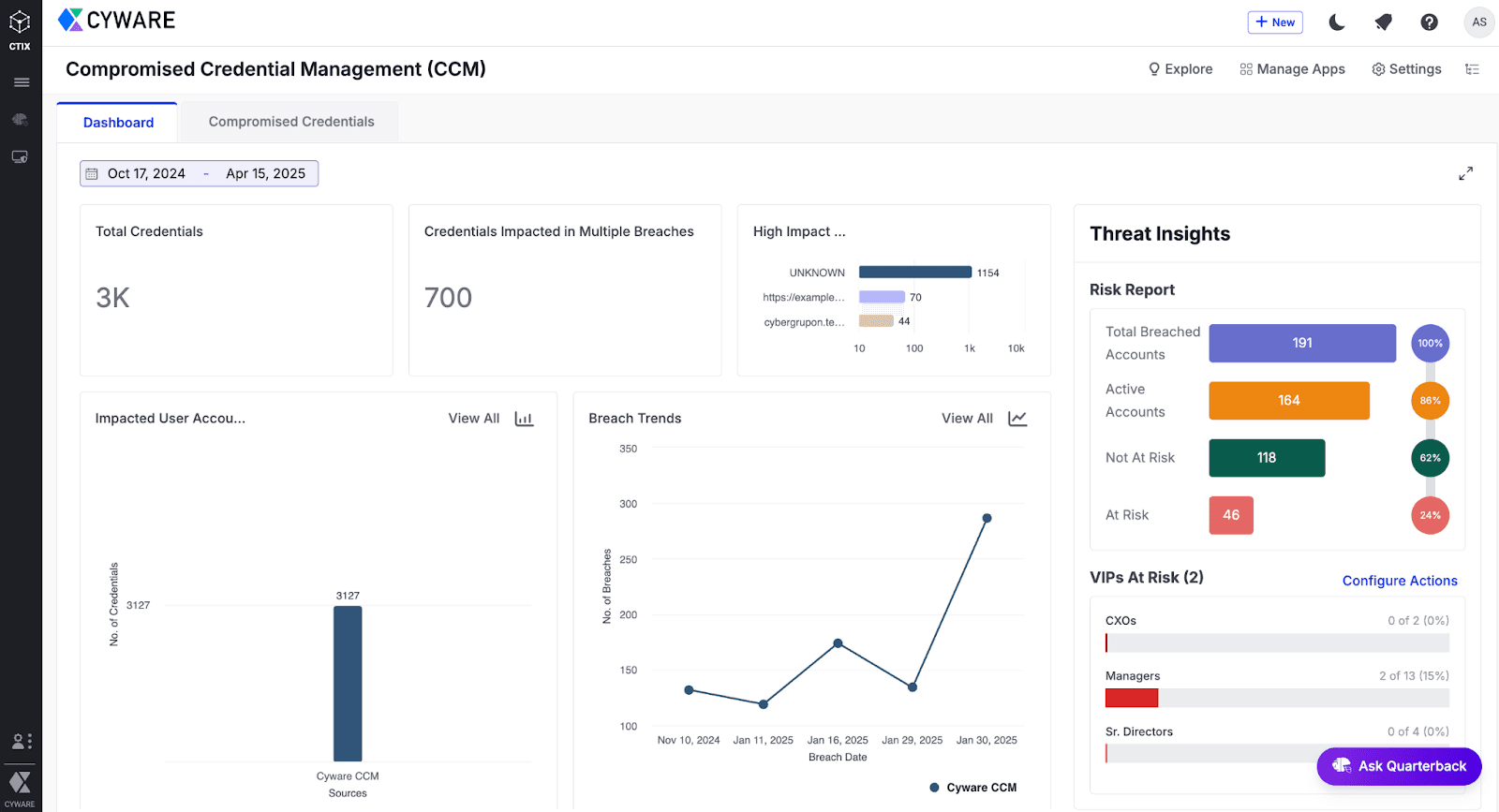This screenshot has height=812, width=1499.
Task: Click Ask Quarterback assistant button
Action: (1399, 766)
